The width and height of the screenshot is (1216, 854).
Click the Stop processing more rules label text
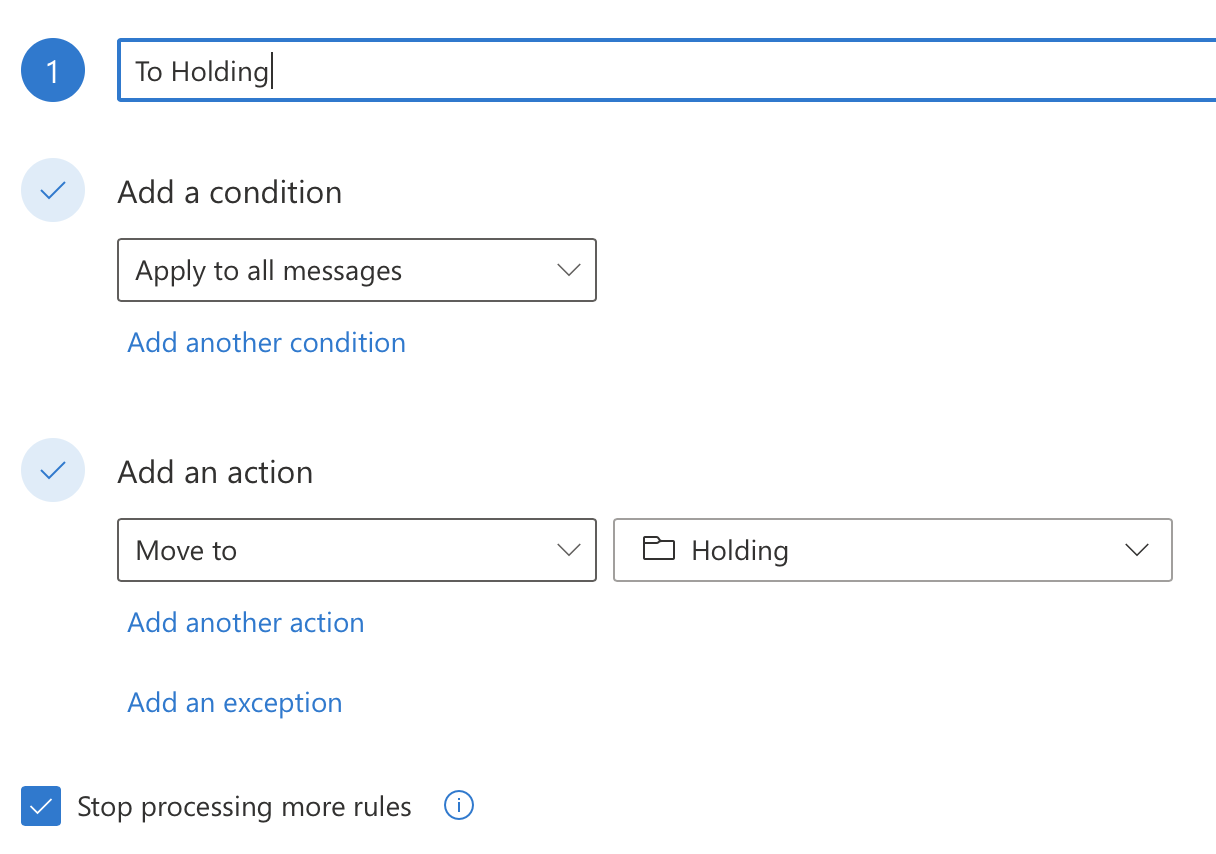[x=244, y=807]
